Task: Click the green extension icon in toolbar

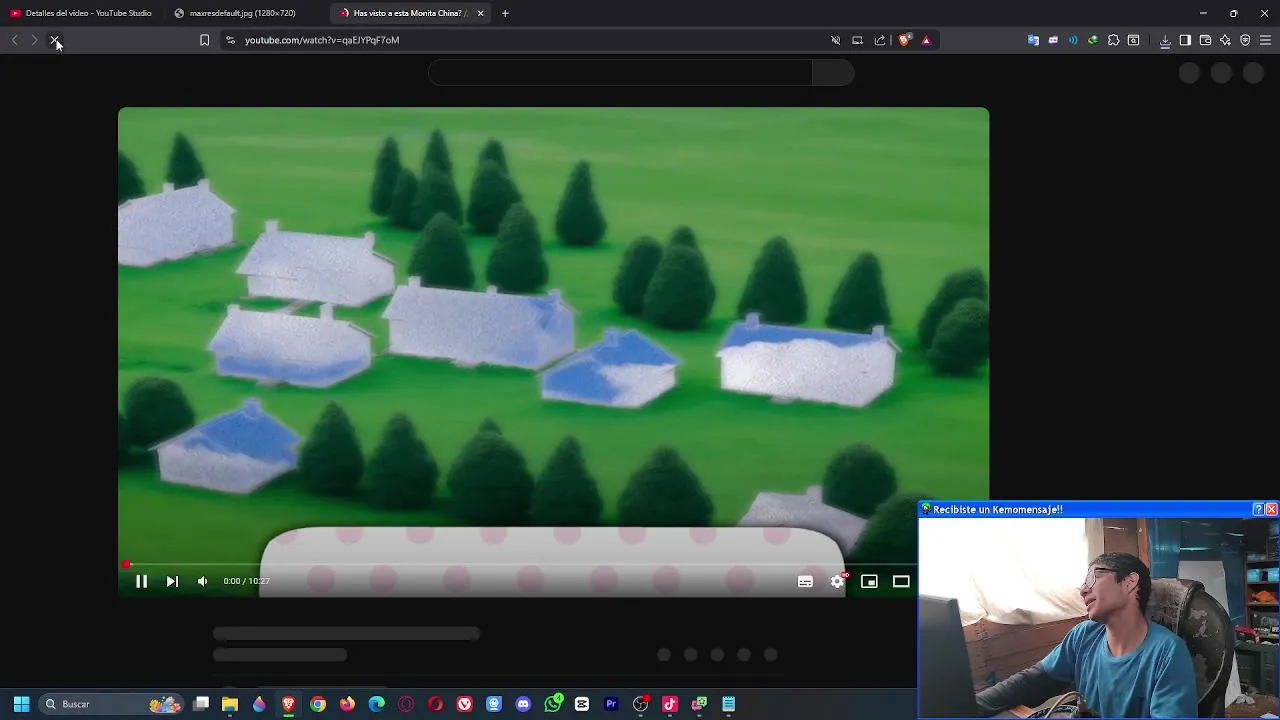Action: click(x=1093, y=40)
